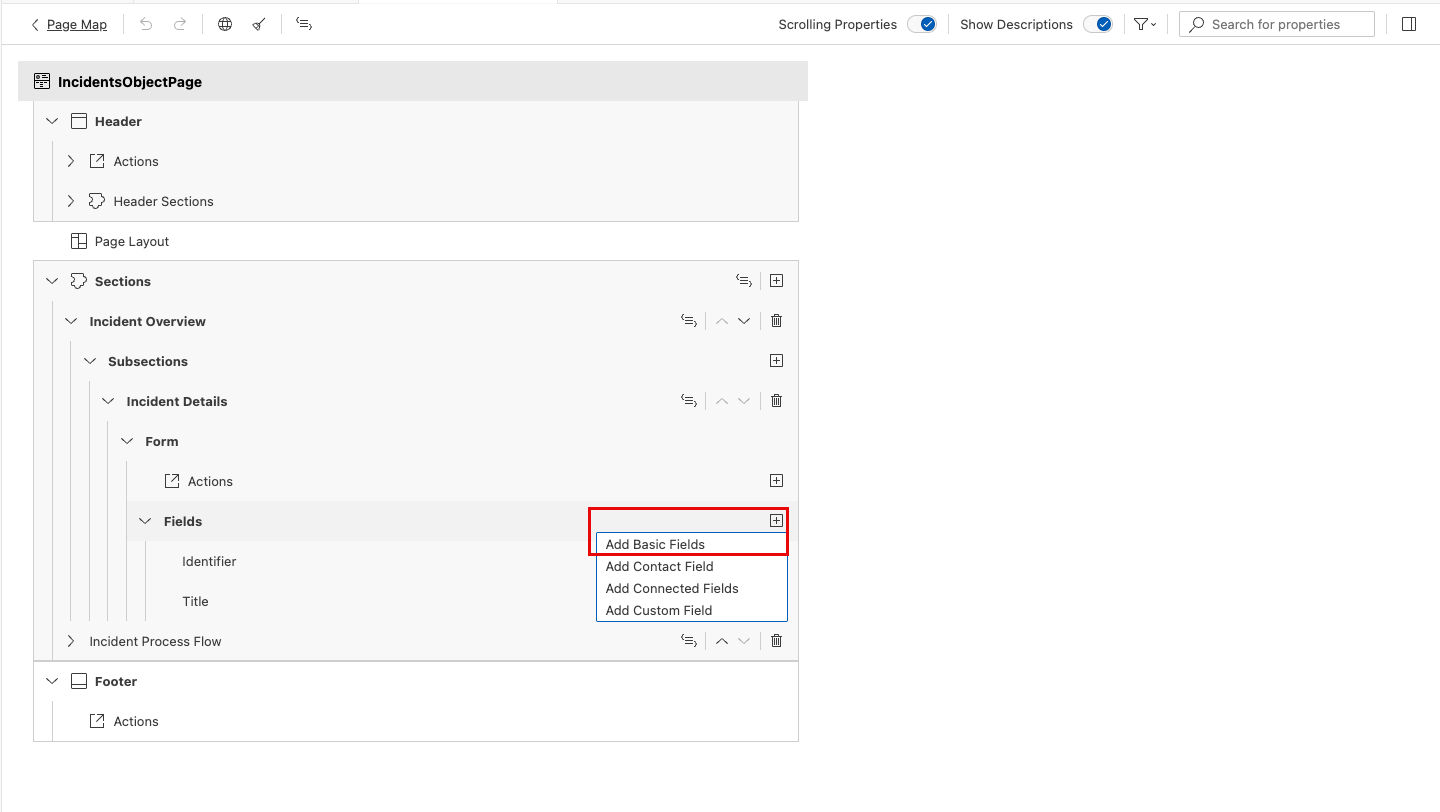Delete the Incident Overview section
The width and height of the screenshot is (1440, 812).
pos(776,321)
